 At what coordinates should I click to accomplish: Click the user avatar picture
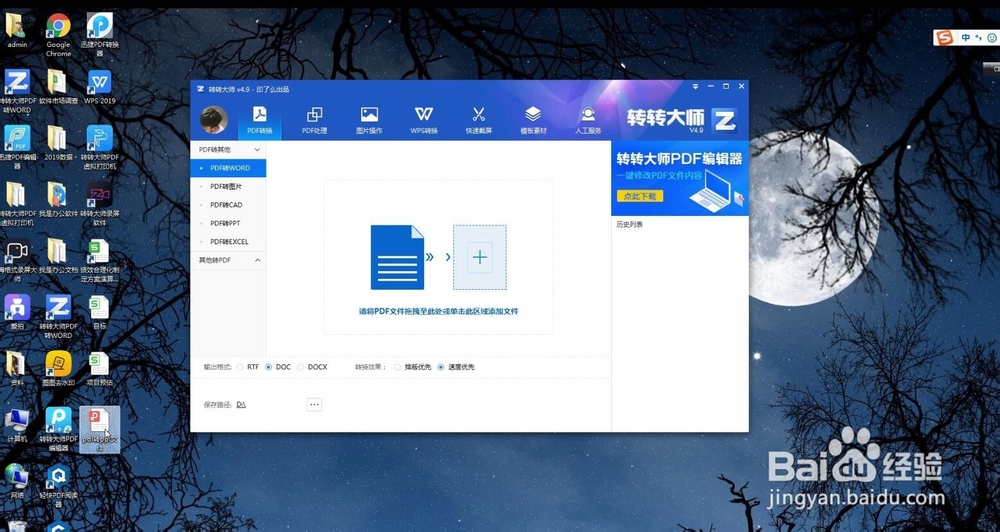coord(214,120)
